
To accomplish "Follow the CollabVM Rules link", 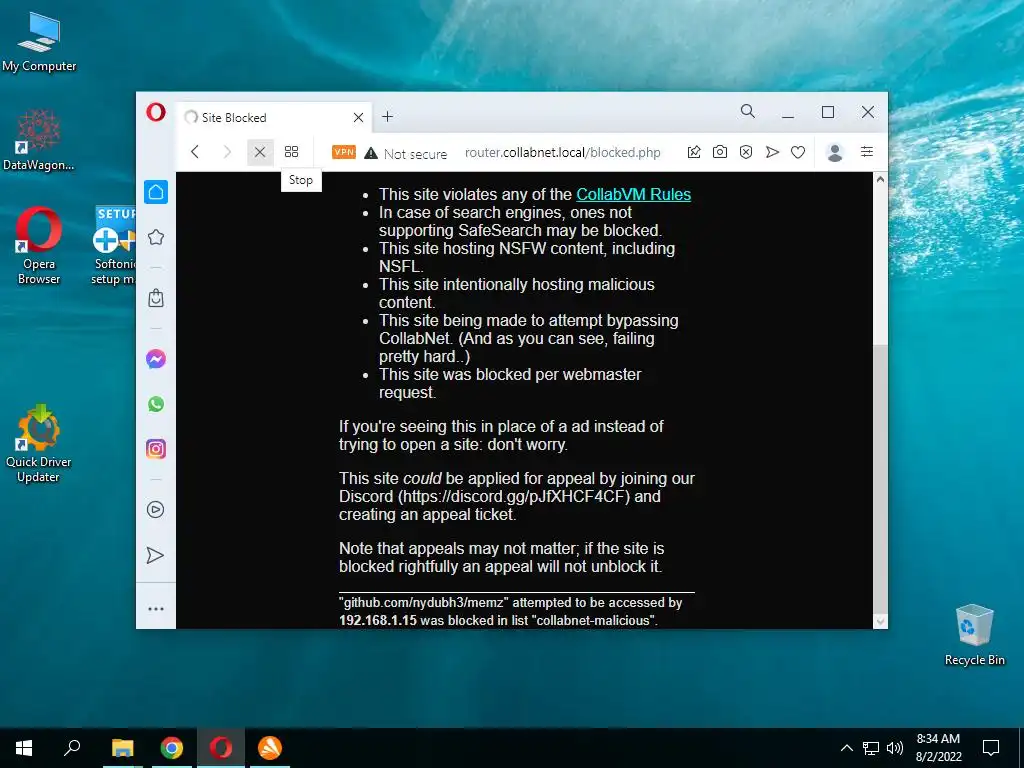I will click(633, 195).
